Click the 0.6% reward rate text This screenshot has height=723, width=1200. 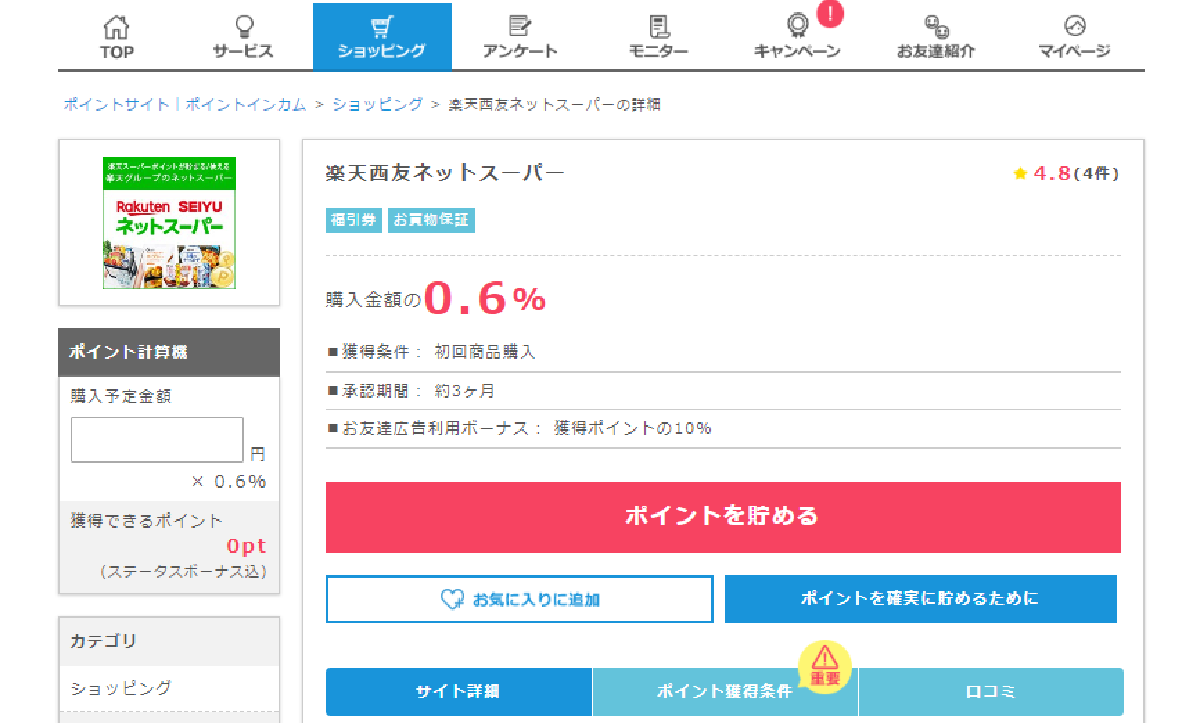[485, 298]
